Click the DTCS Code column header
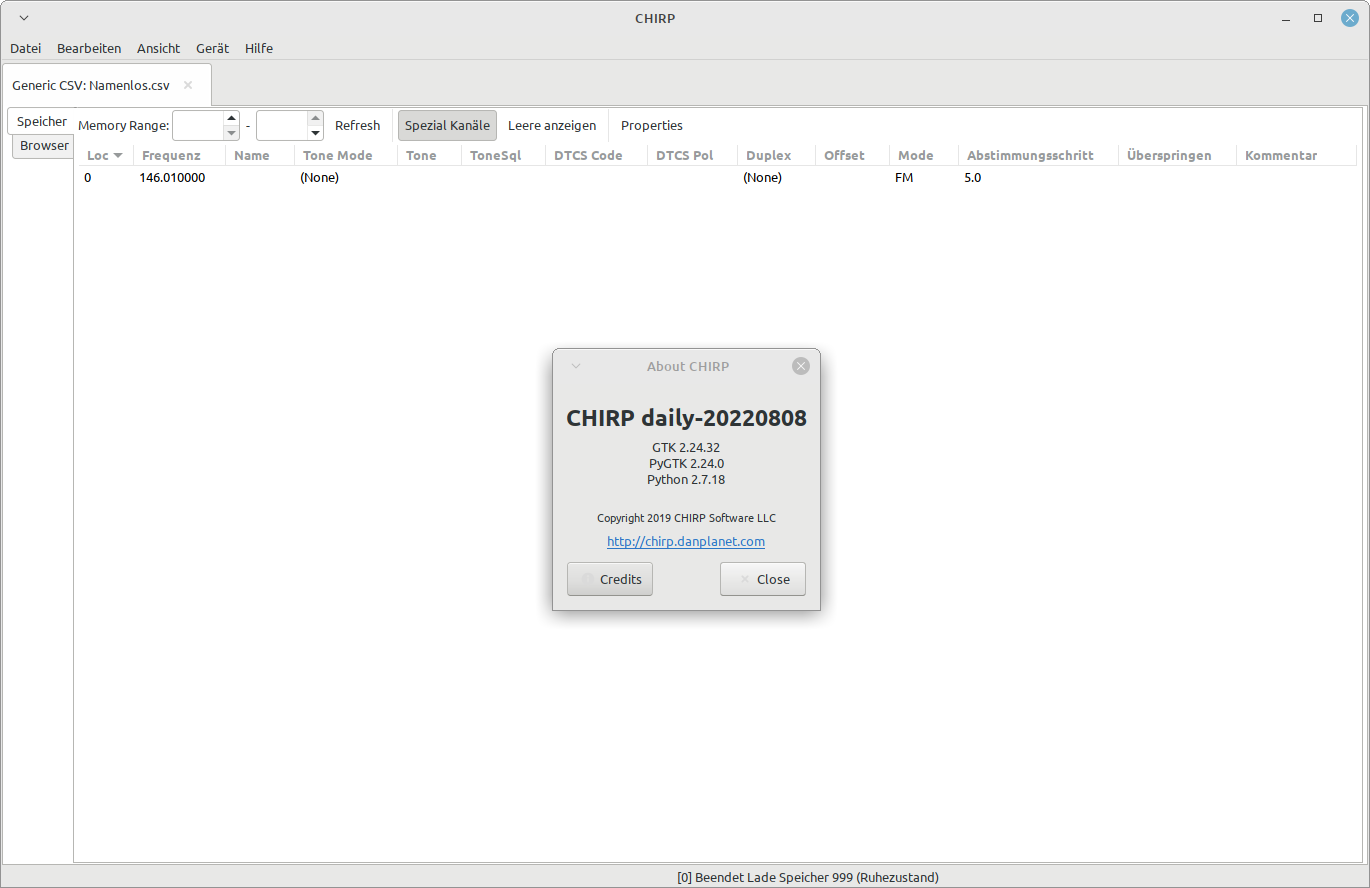This screenshot has height=888, width=1370. pyautogui.click(x=597, y=155)
